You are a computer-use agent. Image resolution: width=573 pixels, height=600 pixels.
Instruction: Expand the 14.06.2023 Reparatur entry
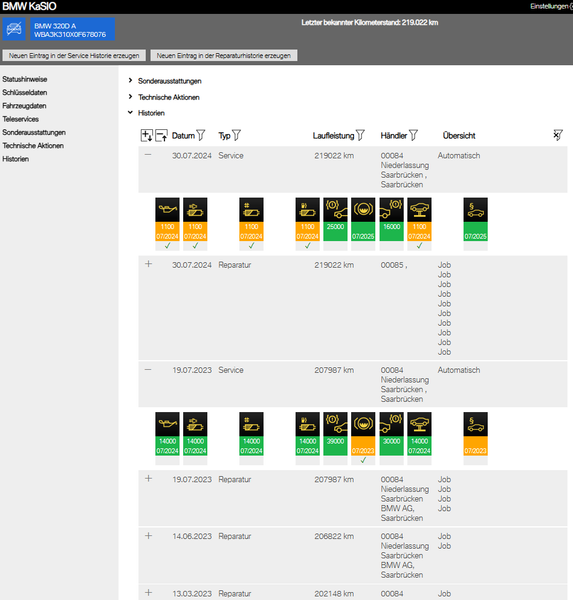coord(149,536)
